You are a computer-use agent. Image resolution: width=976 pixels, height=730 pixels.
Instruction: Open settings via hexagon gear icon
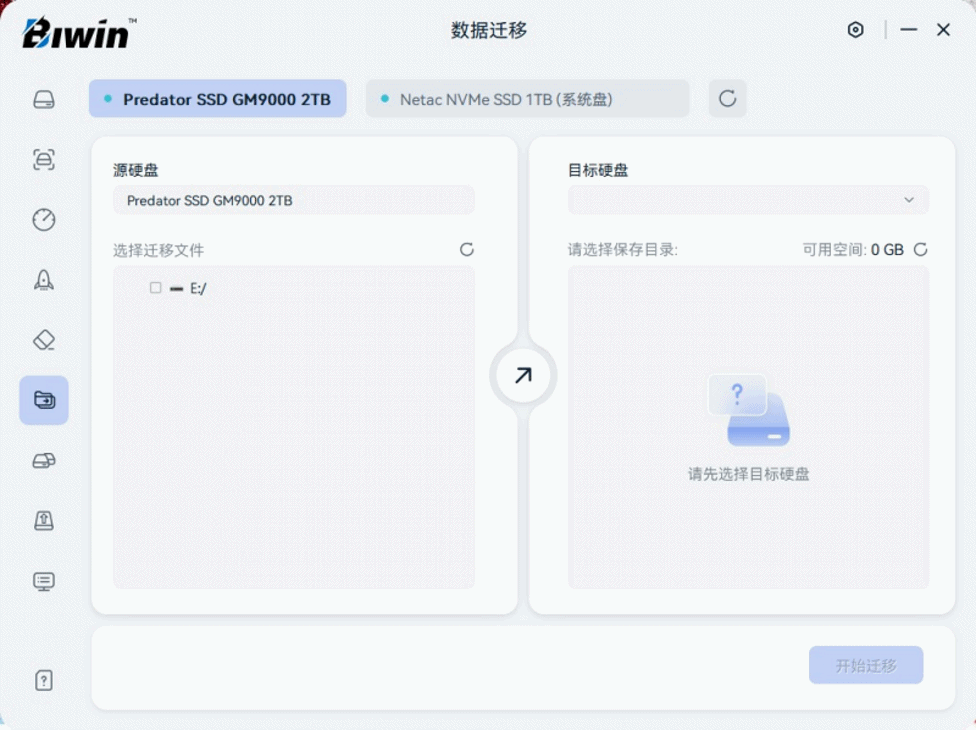click(855, 30)
